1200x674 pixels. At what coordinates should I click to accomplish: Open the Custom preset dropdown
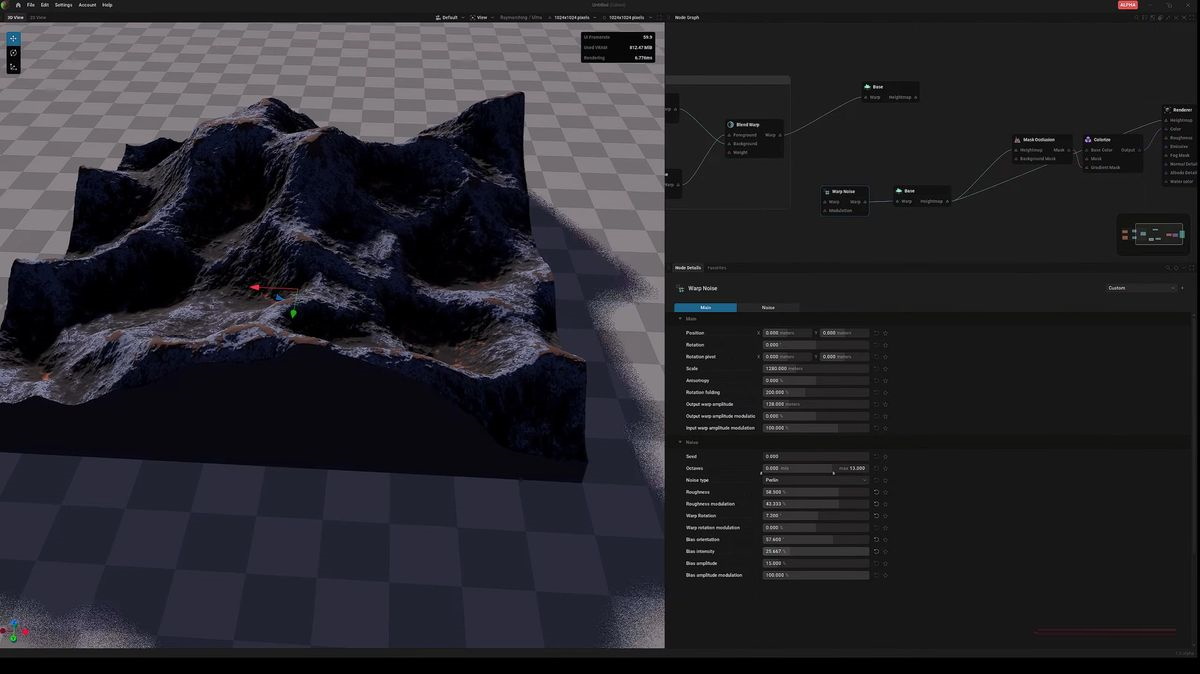click(1140, 288)
